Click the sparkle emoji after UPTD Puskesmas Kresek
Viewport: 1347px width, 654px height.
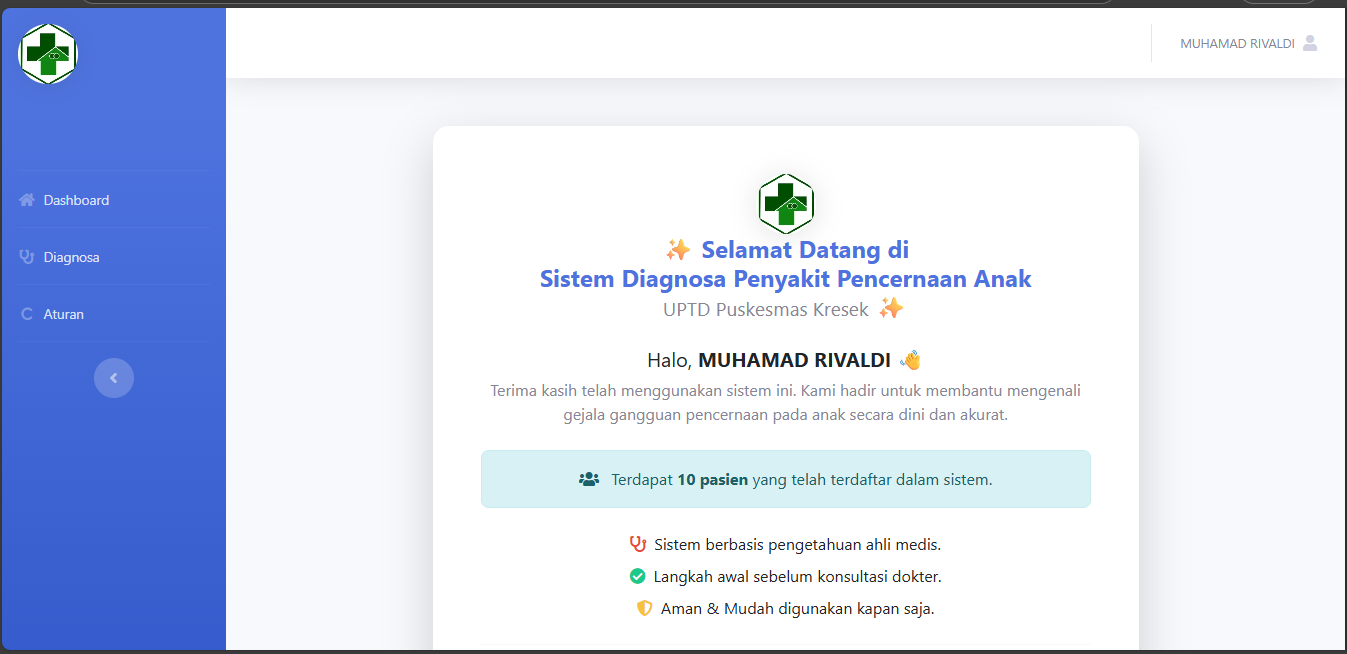tap(891, 308)
